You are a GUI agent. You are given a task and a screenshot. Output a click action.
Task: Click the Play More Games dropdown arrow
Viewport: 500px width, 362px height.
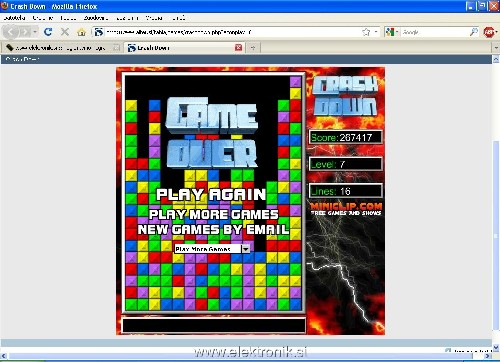(x=246, y=249)
